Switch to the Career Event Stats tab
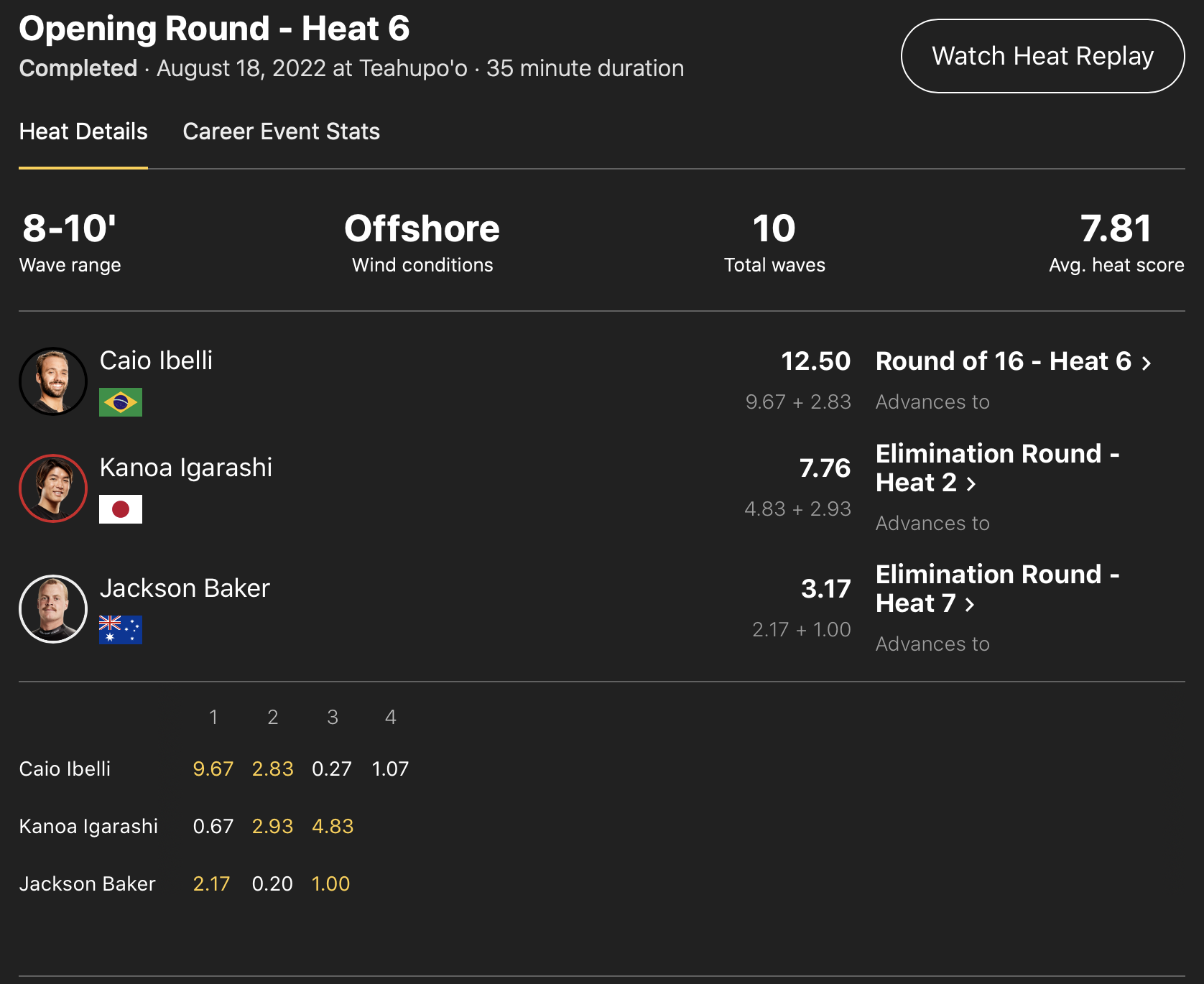Viewport: 1204px width, 984px height. tap(281, 131)
